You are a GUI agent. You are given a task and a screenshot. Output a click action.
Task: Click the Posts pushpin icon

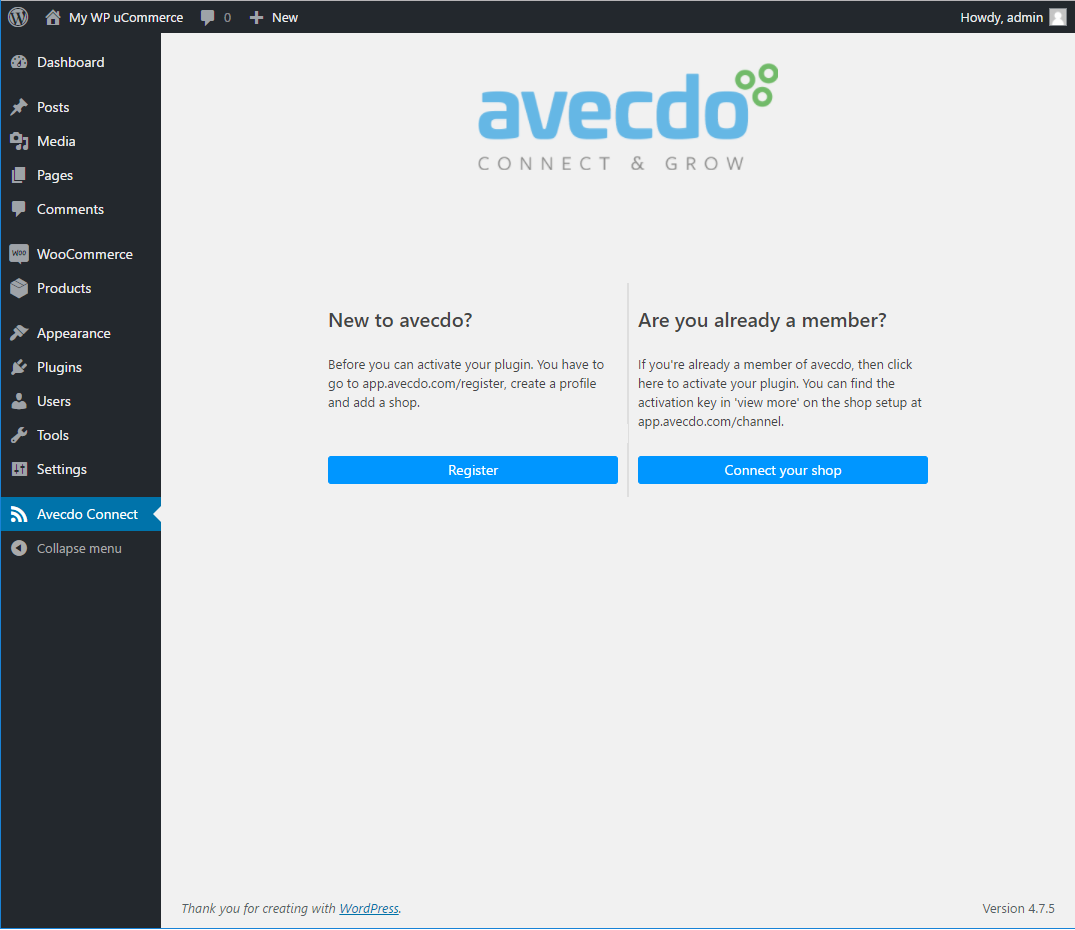[x=19, y=107]
